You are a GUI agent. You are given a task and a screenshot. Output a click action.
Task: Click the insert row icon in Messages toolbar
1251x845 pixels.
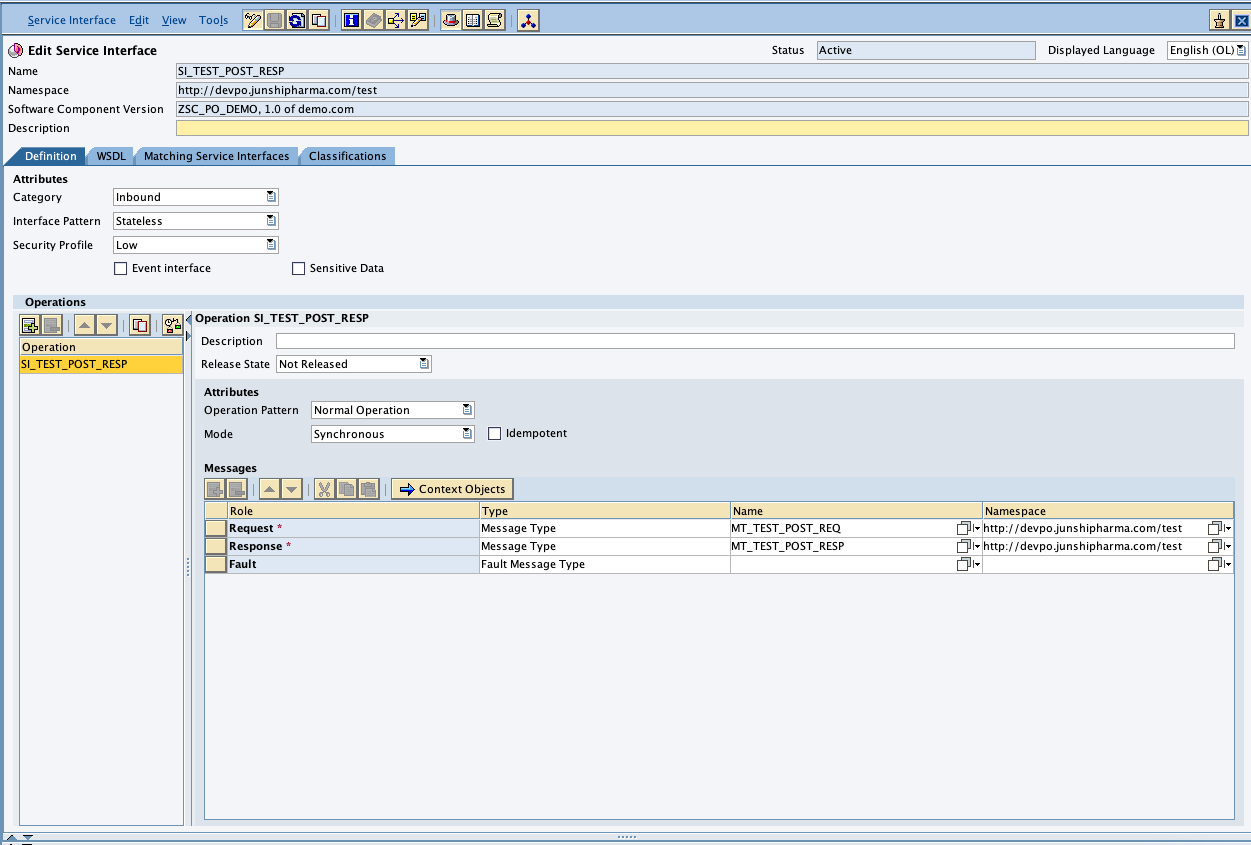[x=214, y=489]
